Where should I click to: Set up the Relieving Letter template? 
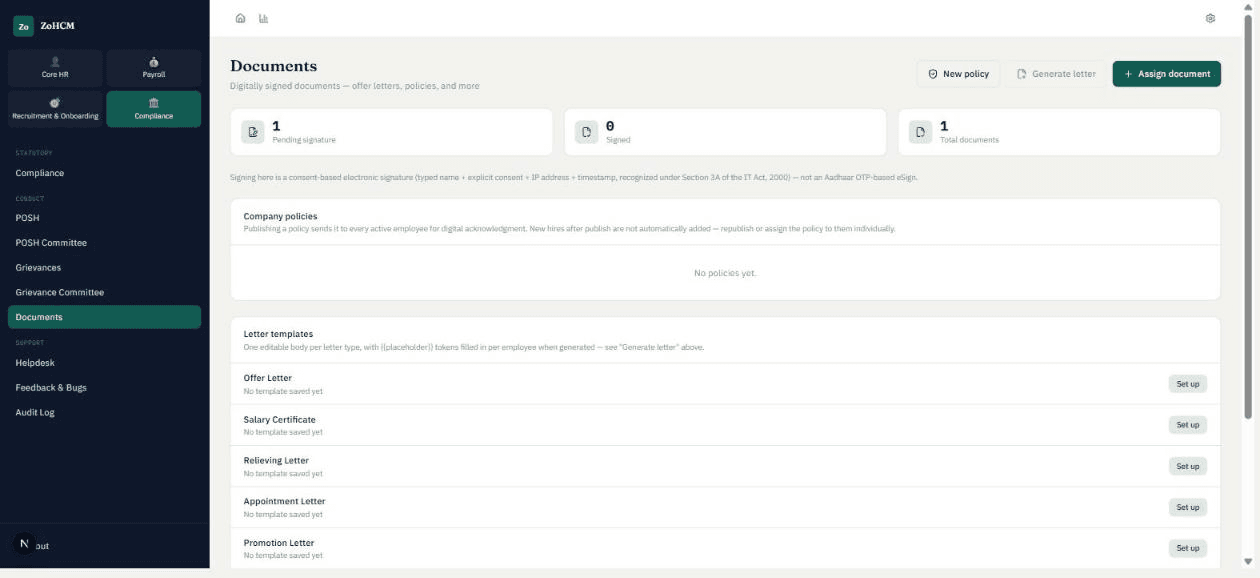[x=1187, y=466]
